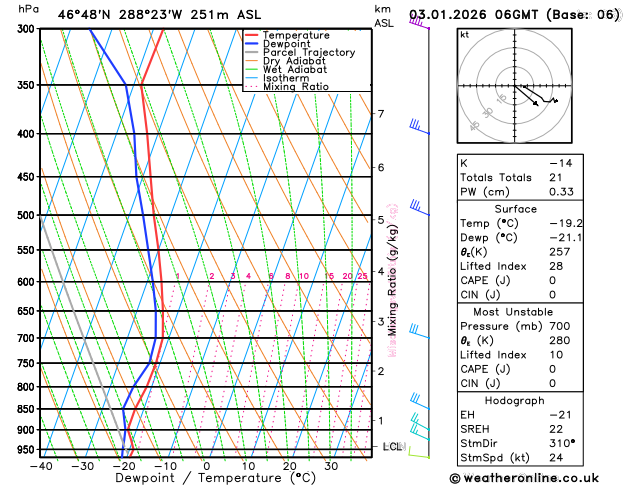The height and width of the screenshot is (486, 629).
Task: Click the surface theta-e value 257
Action: click(x=560, y=252)
